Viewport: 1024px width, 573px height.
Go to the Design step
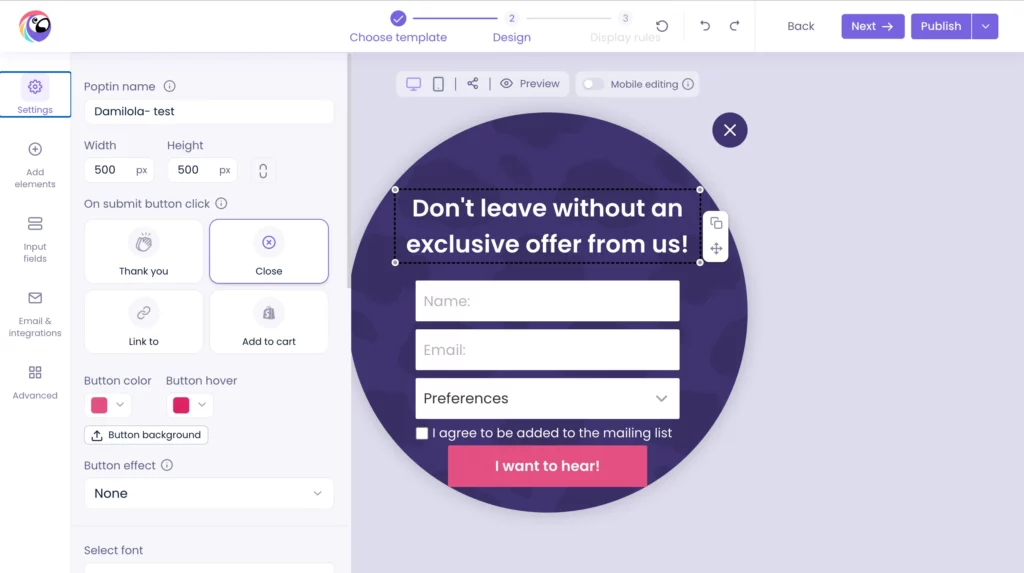[511, 27]
